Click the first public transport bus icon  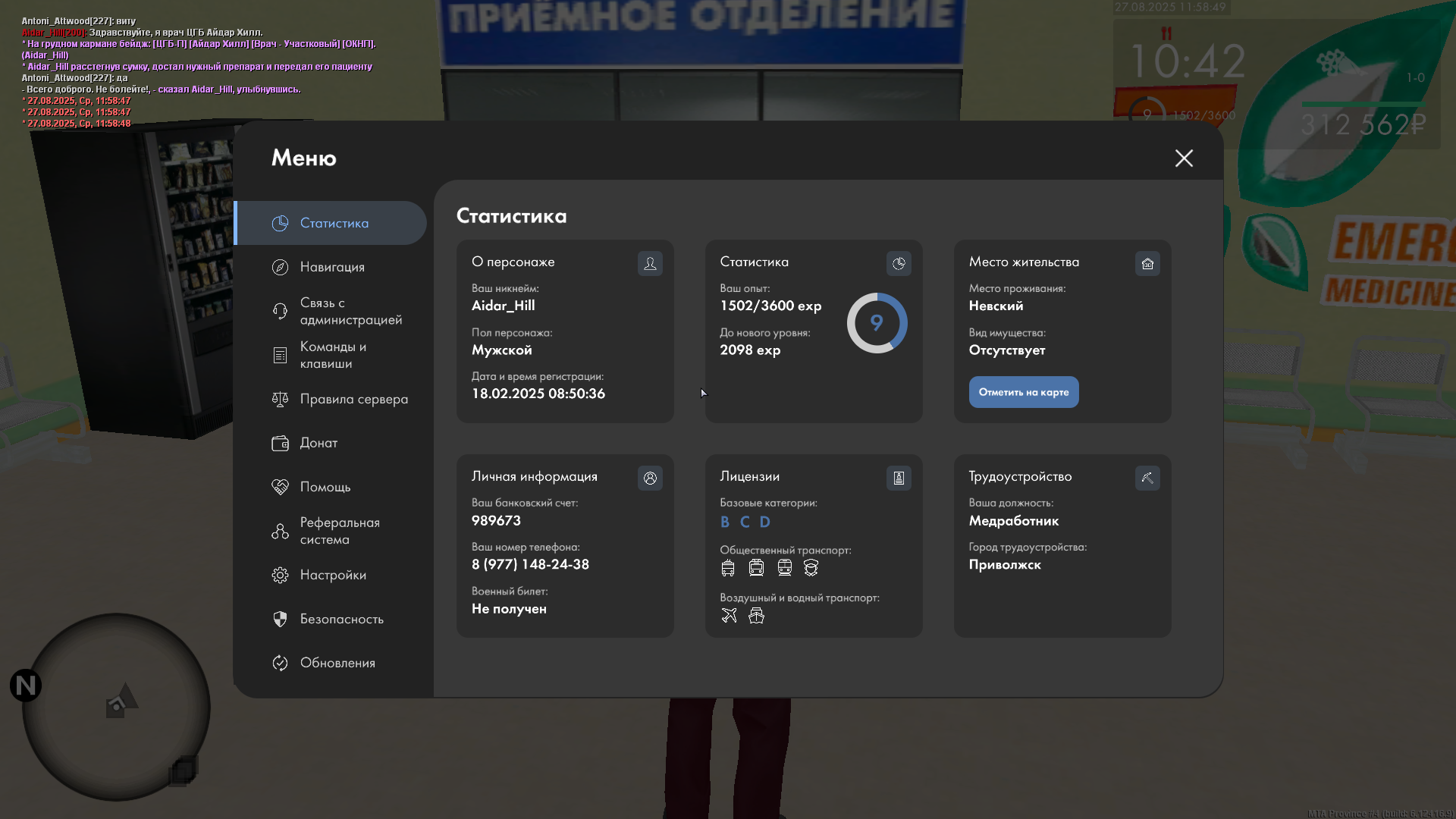pyautogui.click(x=728, y=568)
